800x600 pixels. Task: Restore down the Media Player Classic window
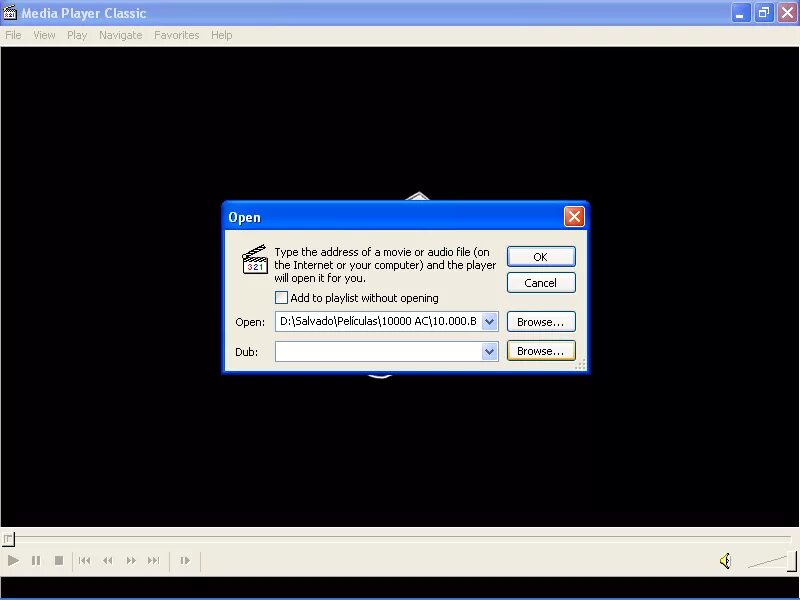point(764,13)
